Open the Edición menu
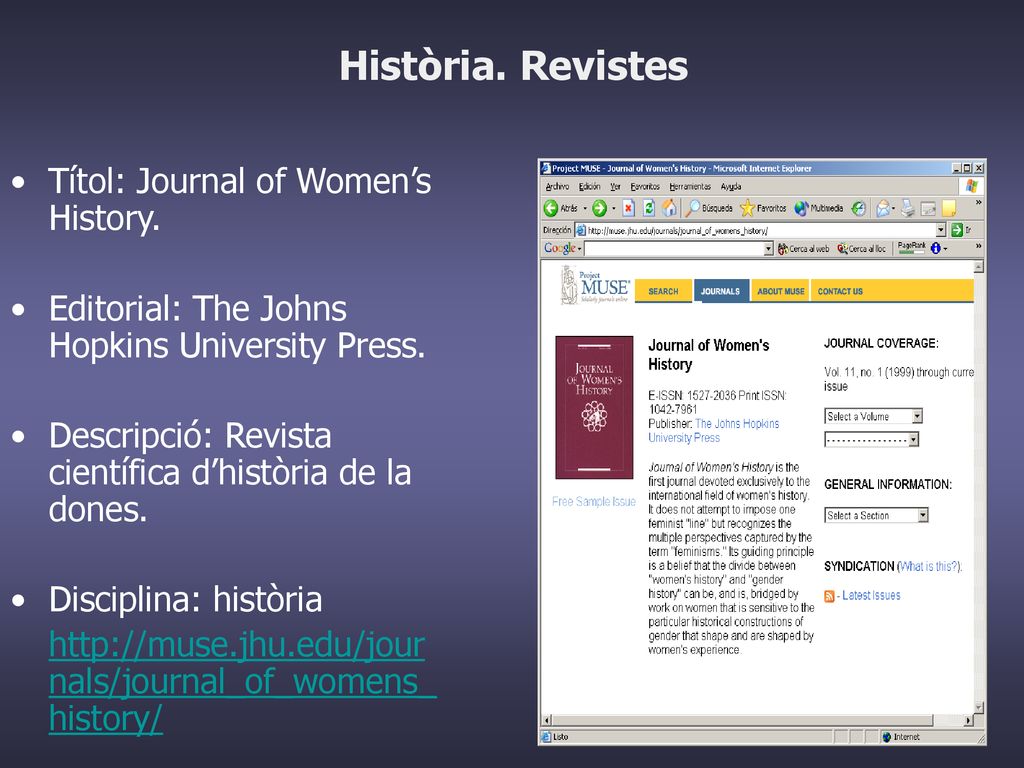Screen dimensions: 1024x768 (x=589, y=187)
